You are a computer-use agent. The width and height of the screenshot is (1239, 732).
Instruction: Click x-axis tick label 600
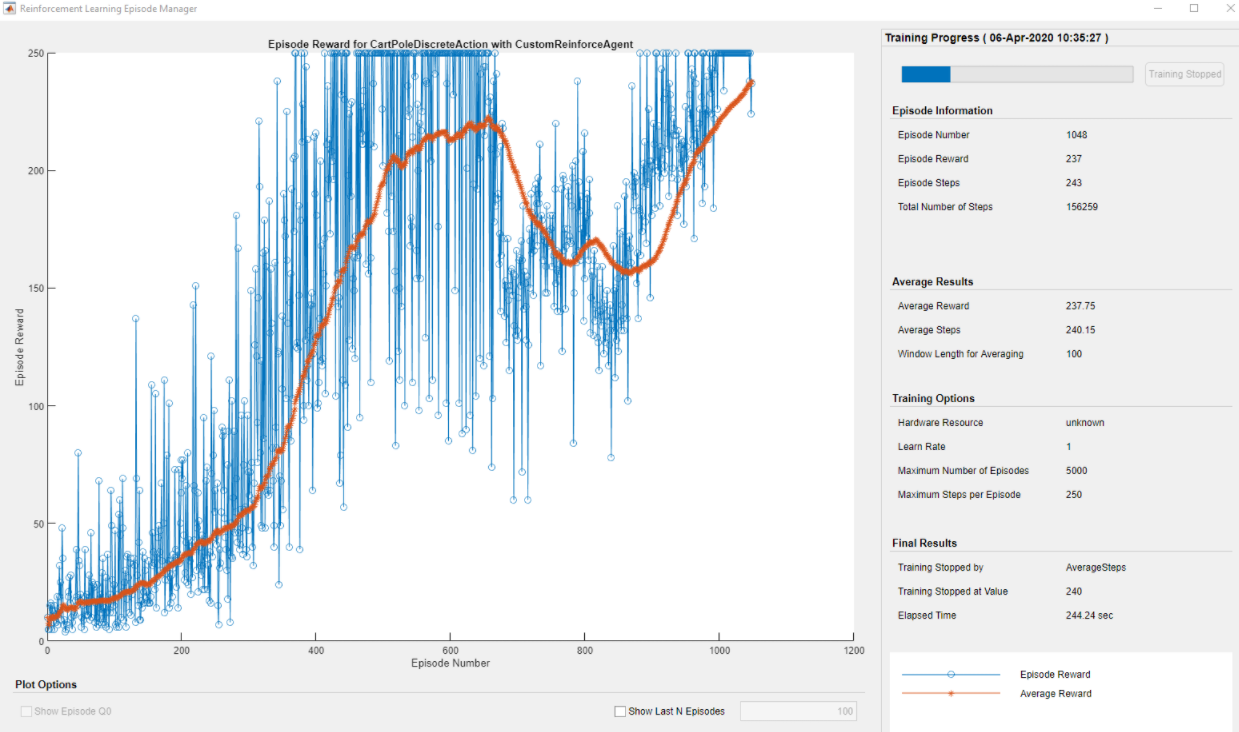click(x=450, y=649)
